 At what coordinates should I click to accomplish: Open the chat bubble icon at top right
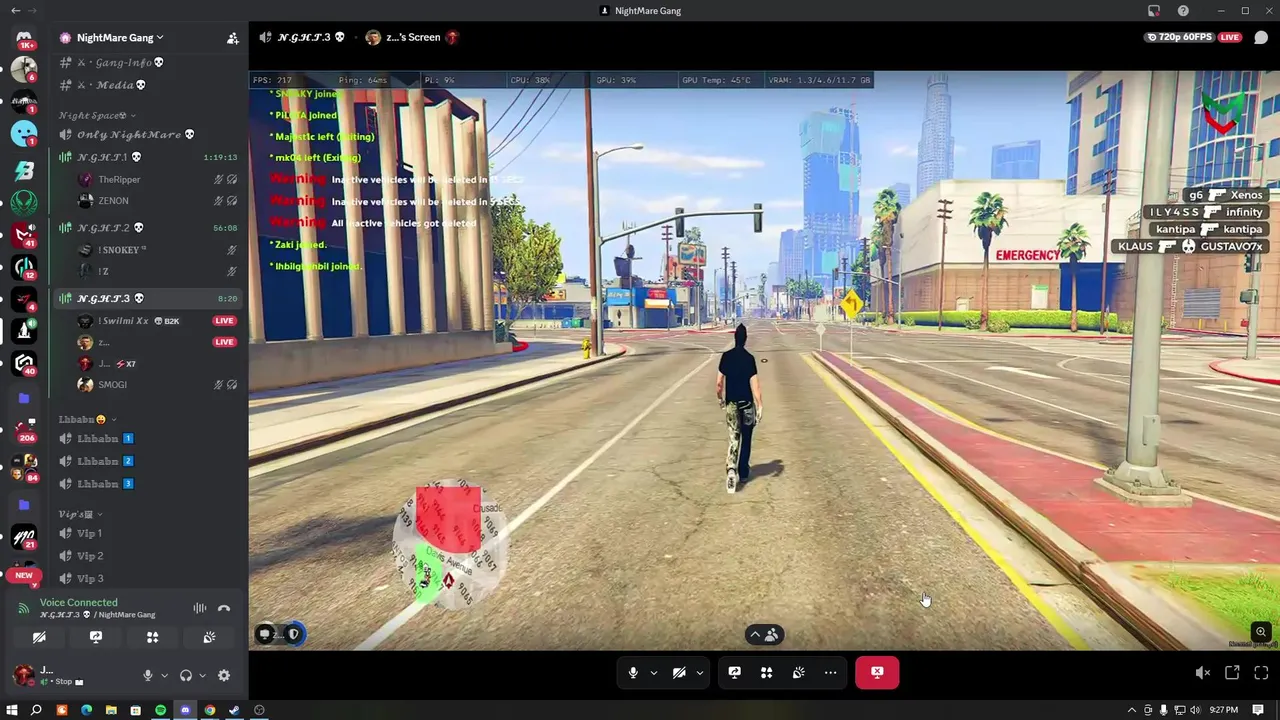(1261, 37)
